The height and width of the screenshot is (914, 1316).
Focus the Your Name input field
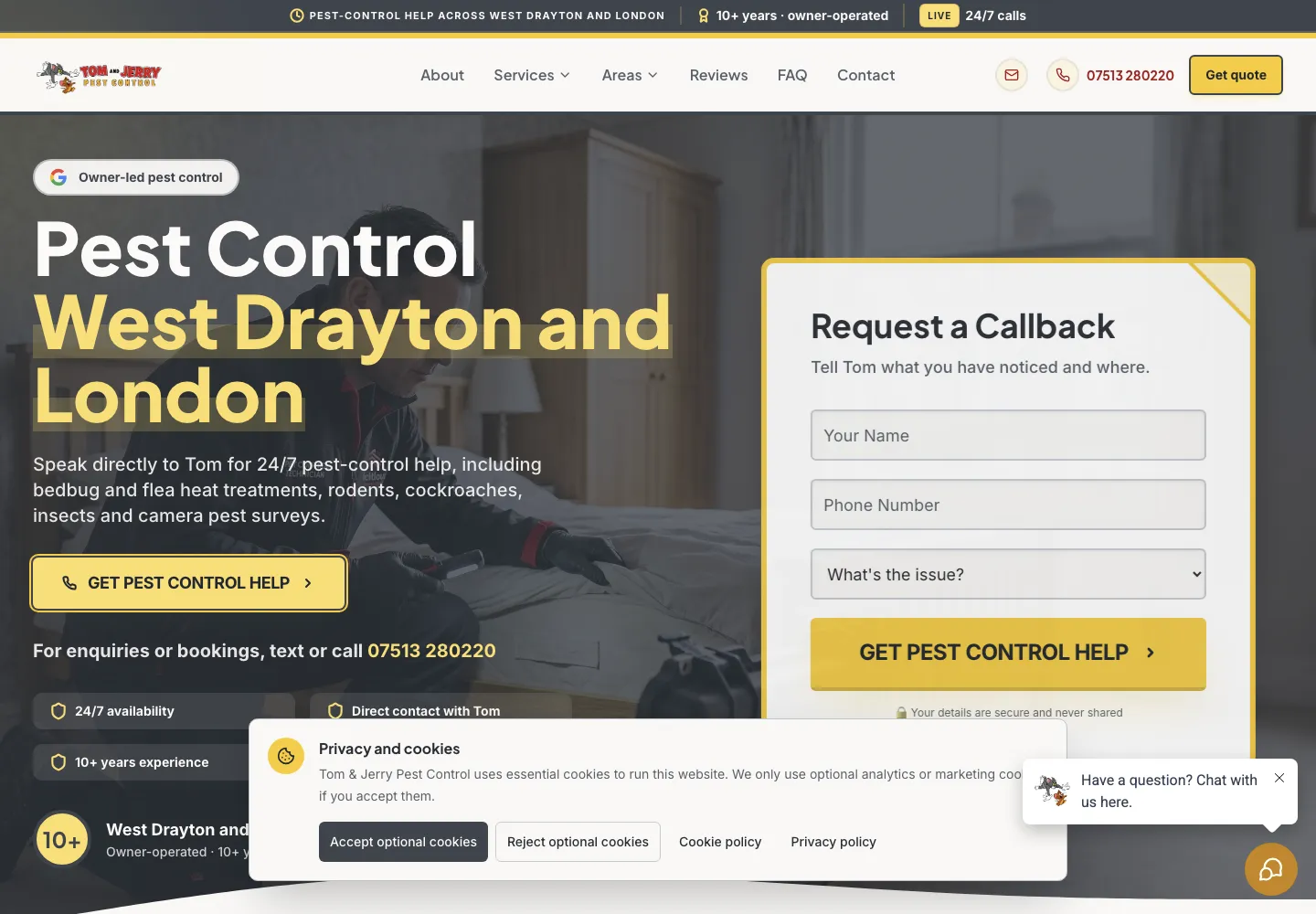pos(1008,435)
